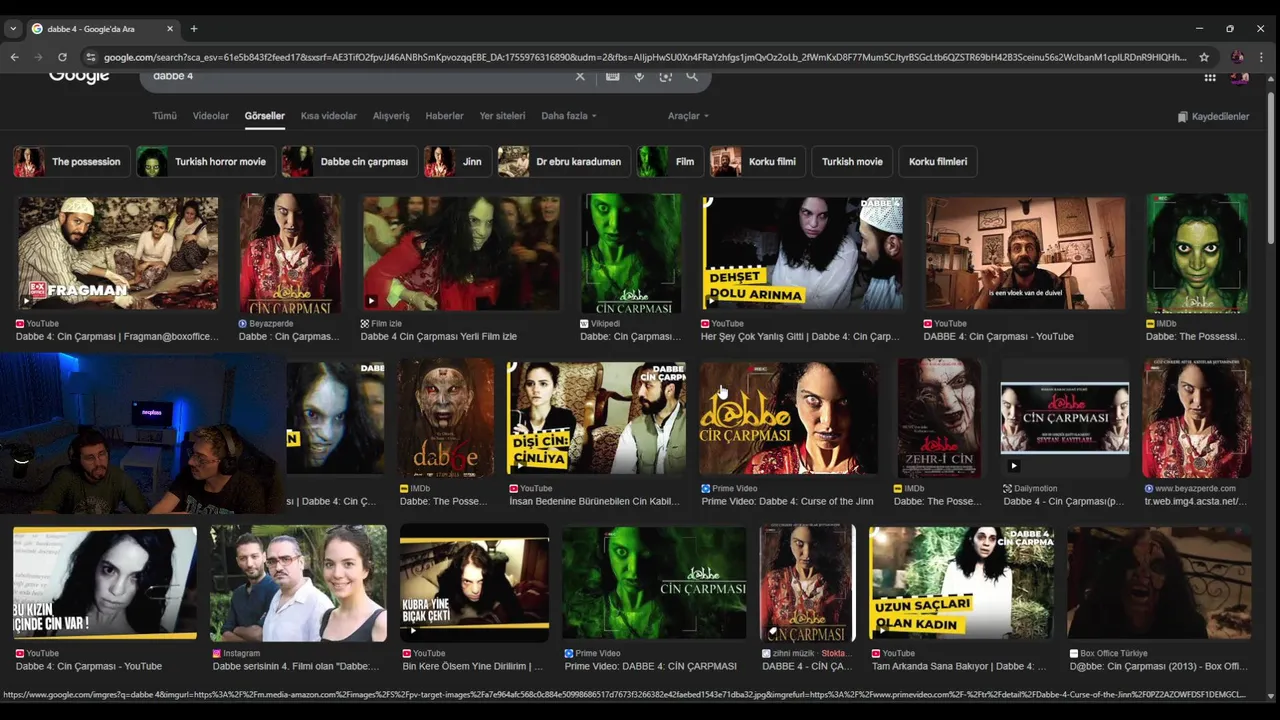Expand the Daha fazla menu
1280x720 pixels.
569,116
